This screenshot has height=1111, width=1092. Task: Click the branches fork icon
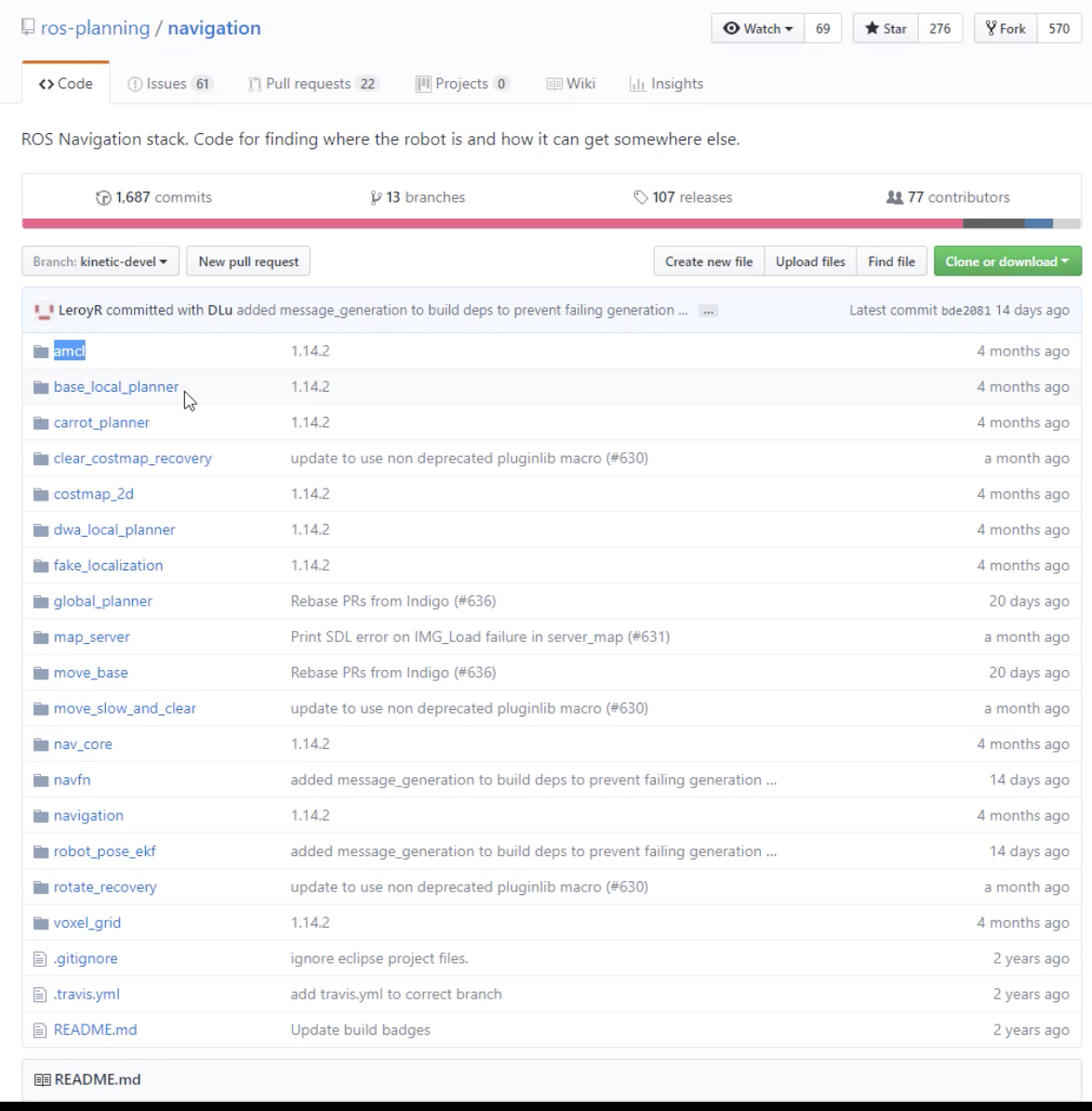tap(376, 197)
